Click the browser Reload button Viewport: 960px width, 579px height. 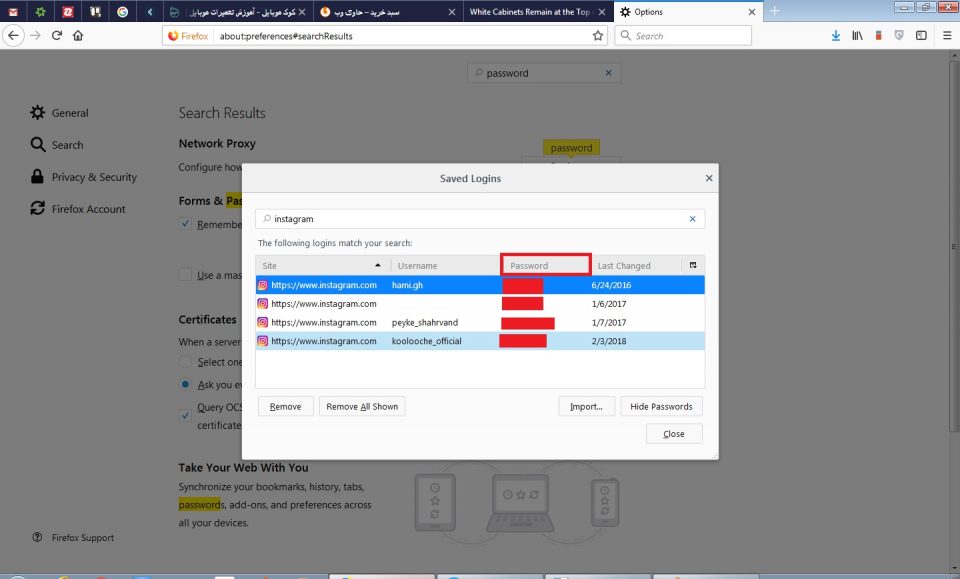[x=57, y=35]
